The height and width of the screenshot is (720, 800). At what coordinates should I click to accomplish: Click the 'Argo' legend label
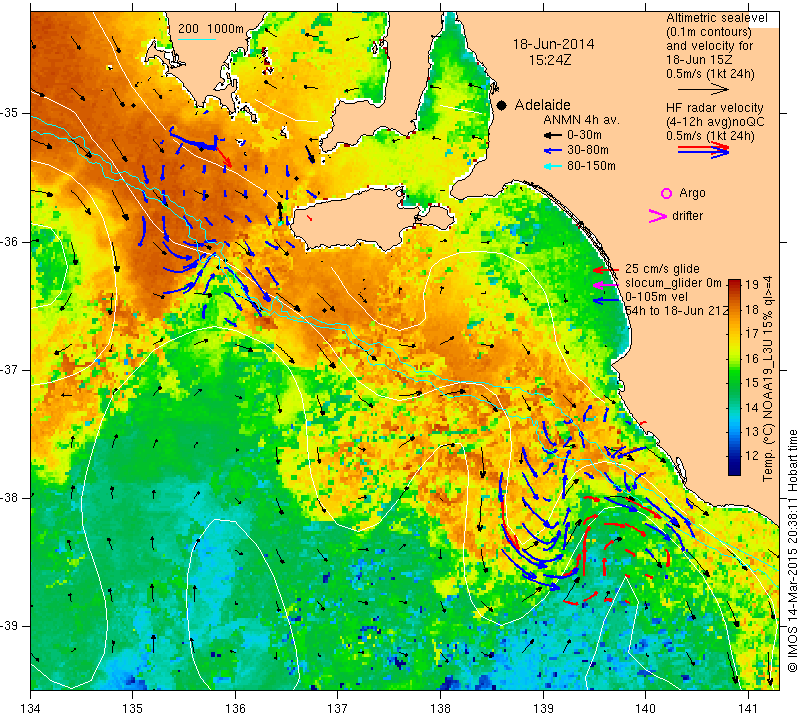click(x=692, y=193)
